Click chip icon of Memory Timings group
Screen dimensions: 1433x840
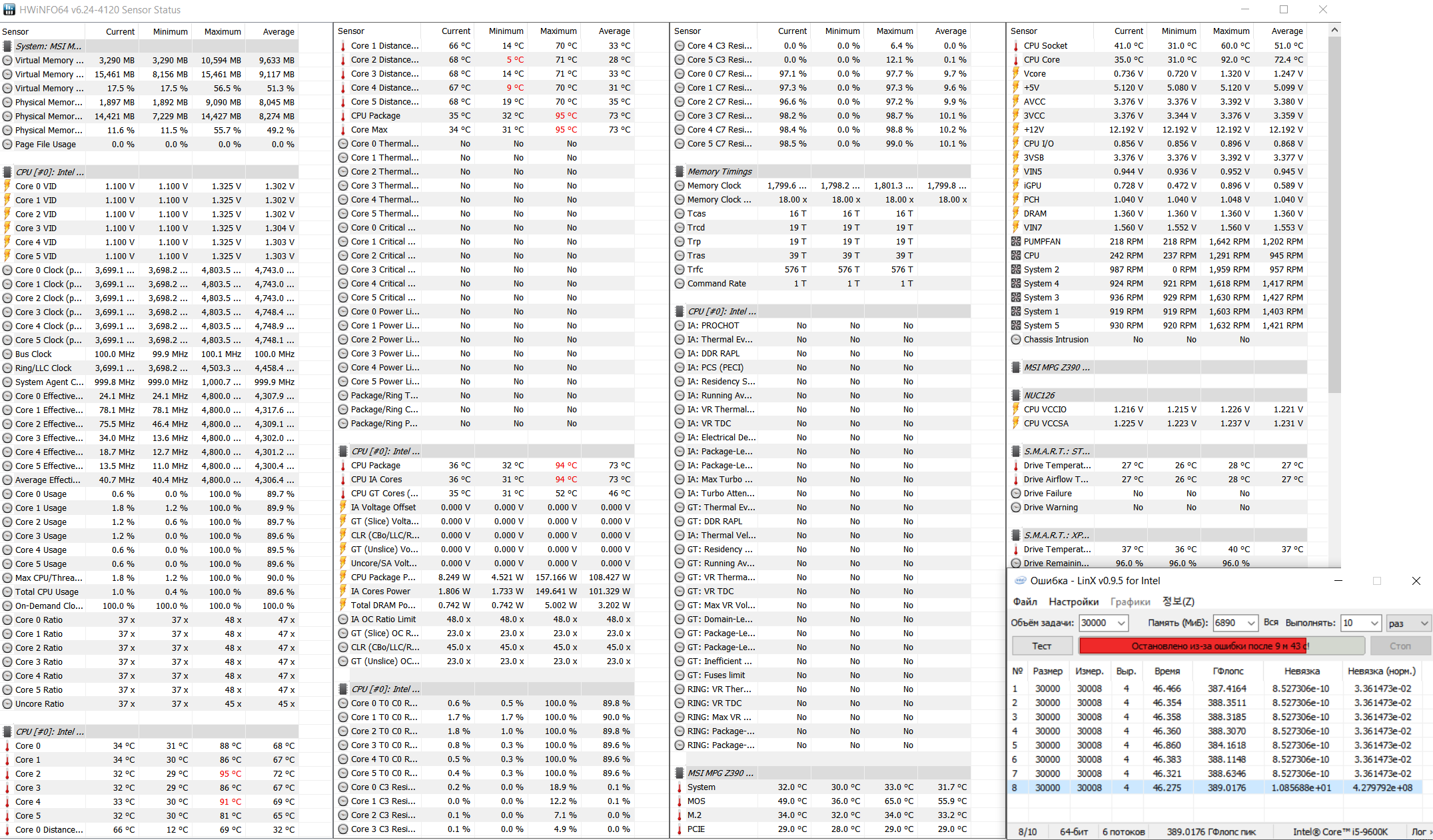[680, 172]
